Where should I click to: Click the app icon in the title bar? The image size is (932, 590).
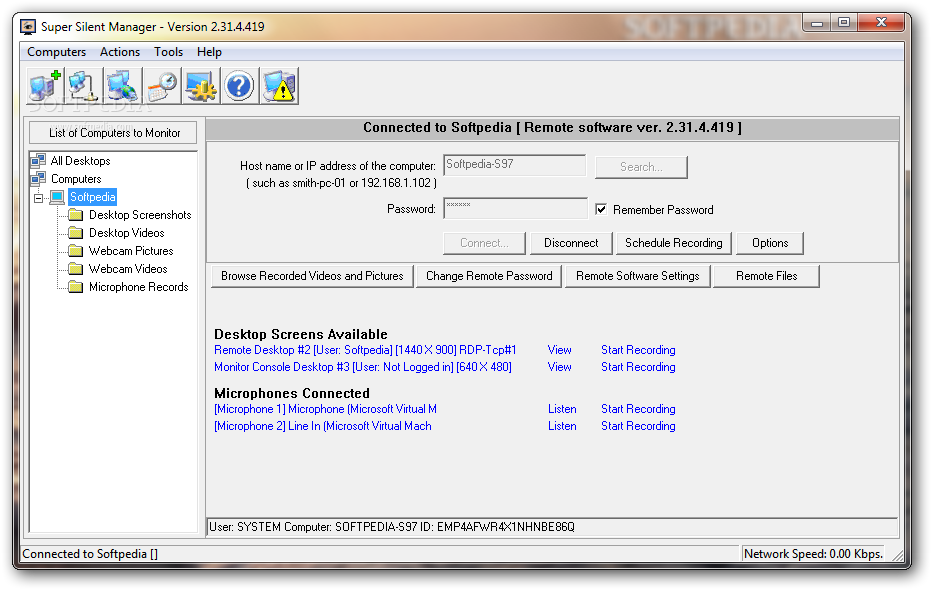click(x=28, y=27)
